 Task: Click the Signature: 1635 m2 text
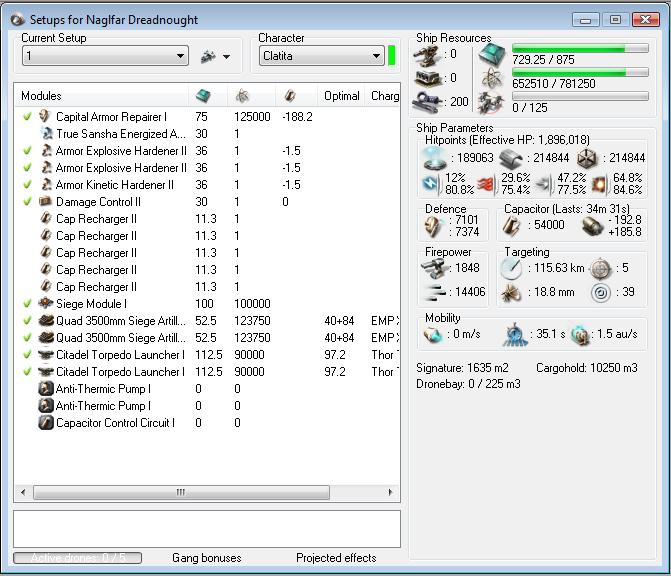tap(463, 368)
